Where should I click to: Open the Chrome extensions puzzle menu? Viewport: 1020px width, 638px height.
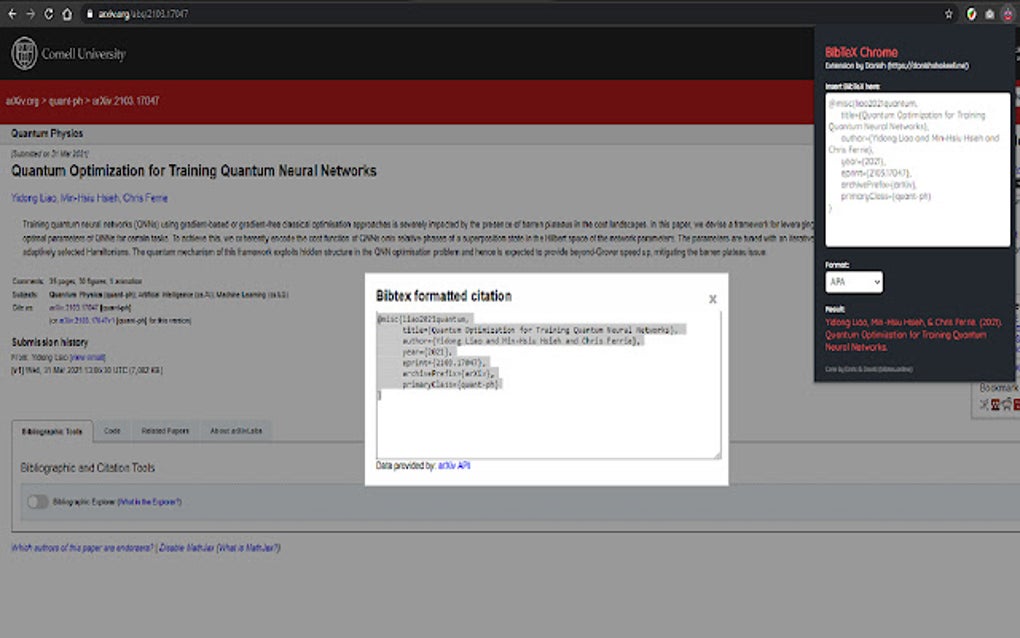tap(989, 14)
